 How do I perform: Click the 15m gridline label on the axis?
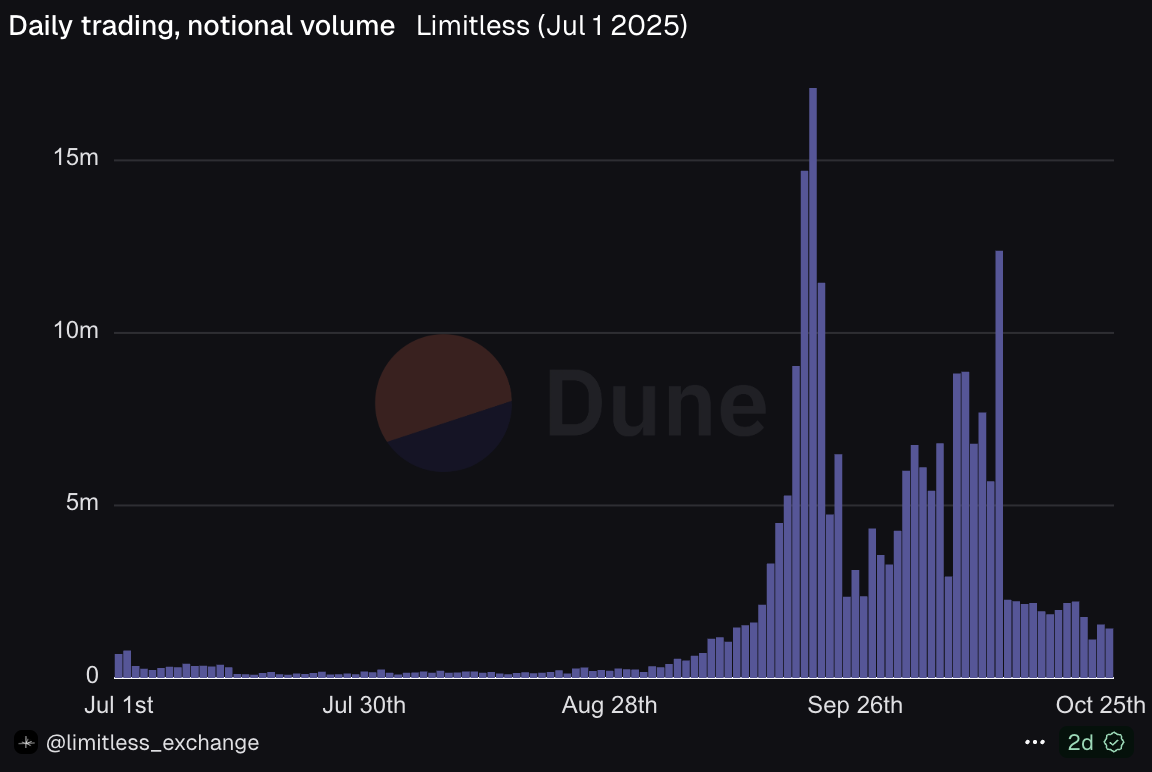click(76, 157)
